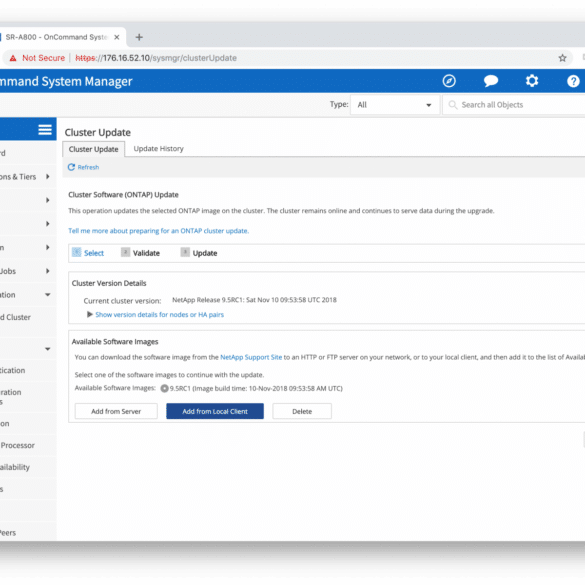Click the search magnifier icon

(x=453, y=105)
